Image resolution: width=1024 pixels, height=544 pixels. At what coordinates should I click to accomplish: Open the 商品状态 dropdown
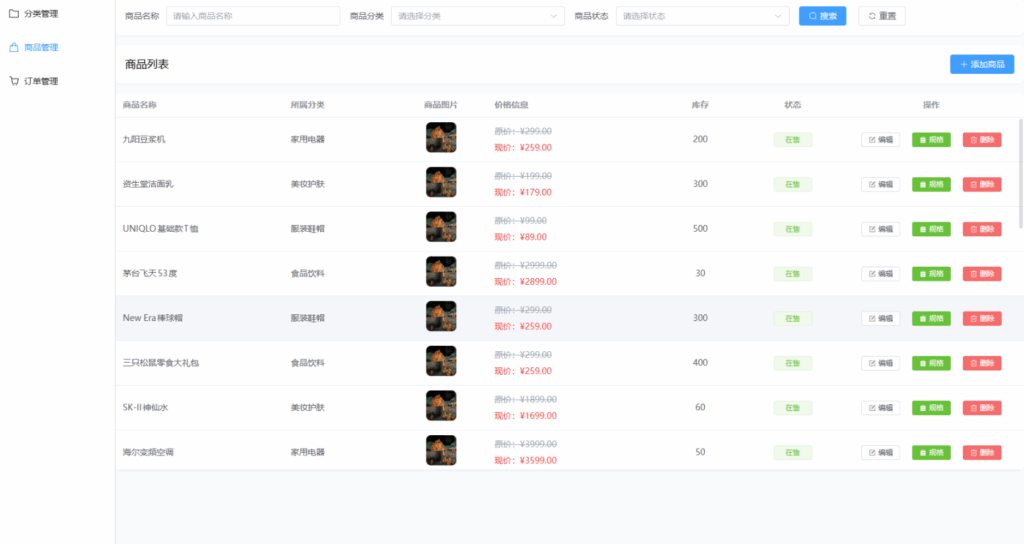click(x=702, y=16)
